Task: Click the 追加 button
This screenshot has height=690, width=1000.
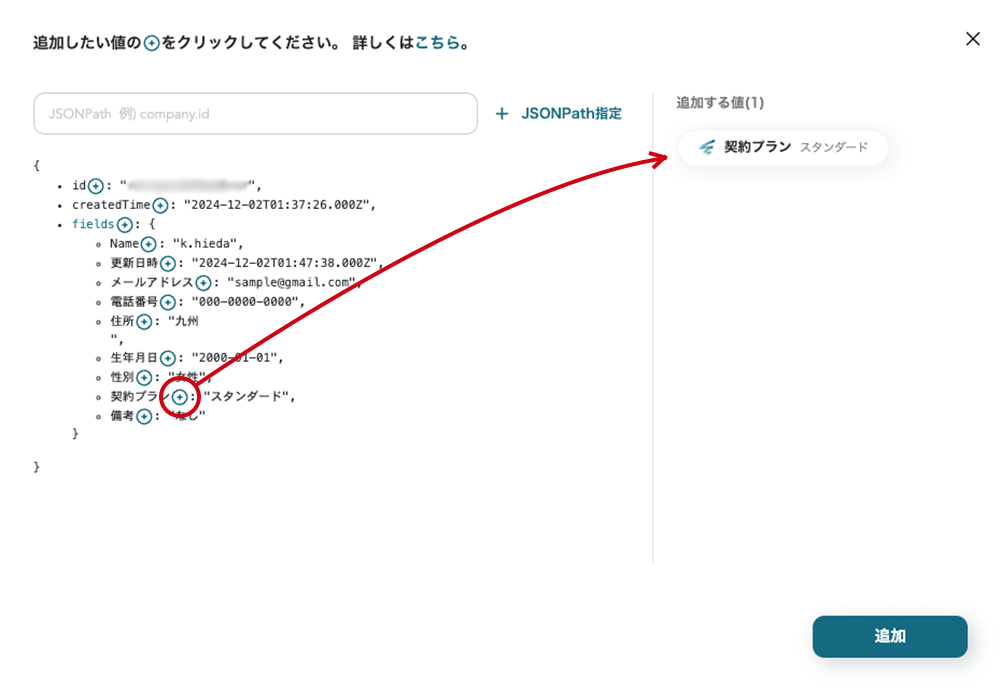Action: [890, 636]
